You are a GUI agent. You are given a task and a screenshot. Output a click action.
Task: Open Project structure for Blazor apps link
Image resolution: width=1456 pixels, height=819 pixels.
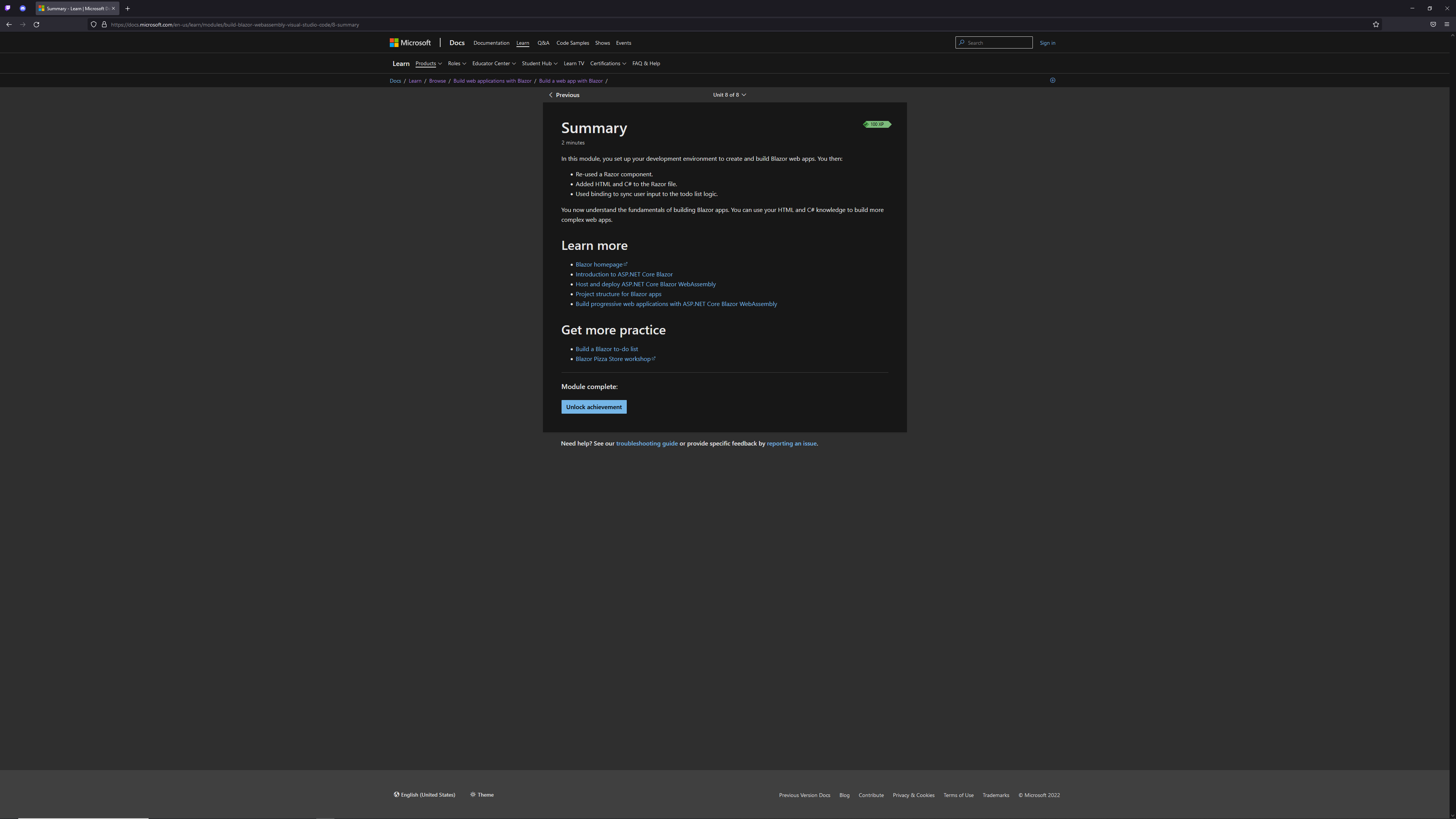coord(618,295)
